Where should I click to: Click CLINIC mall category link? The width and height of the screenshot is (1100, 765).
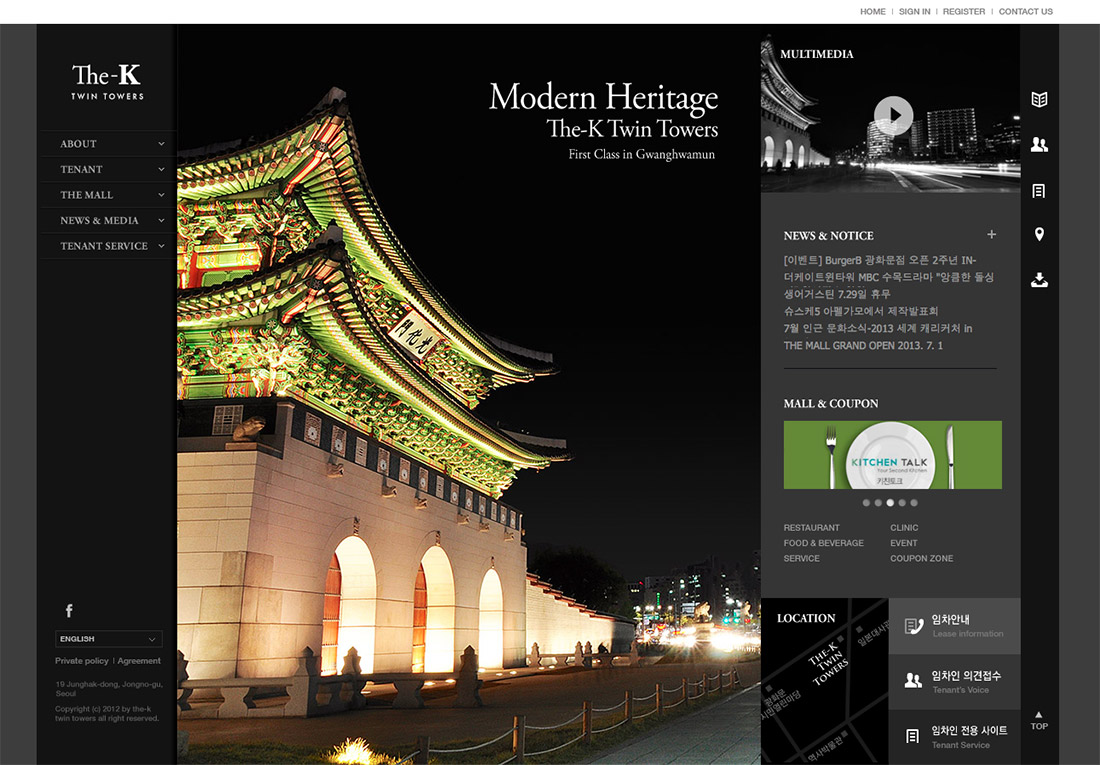(904, 528)
